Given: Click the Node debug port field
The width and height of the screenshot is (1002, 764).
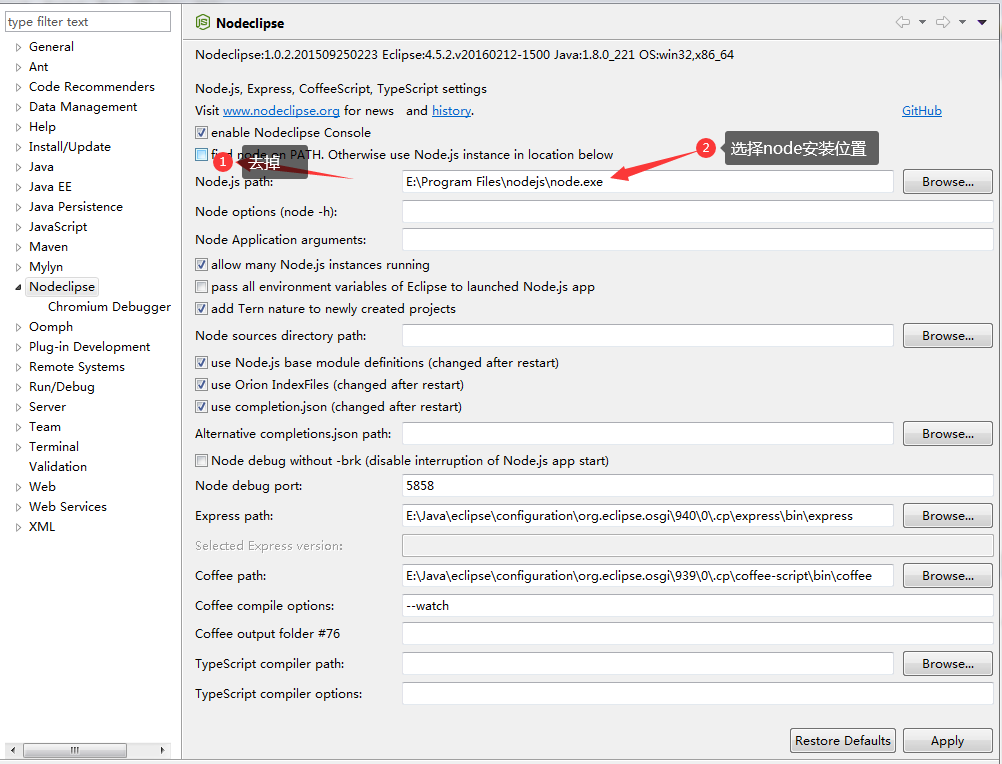Looking at the screenshot, I should 697,486.
